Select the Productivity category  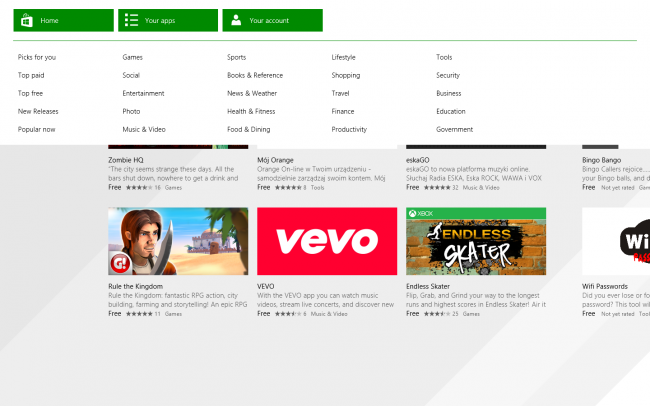tap(349, 129)
